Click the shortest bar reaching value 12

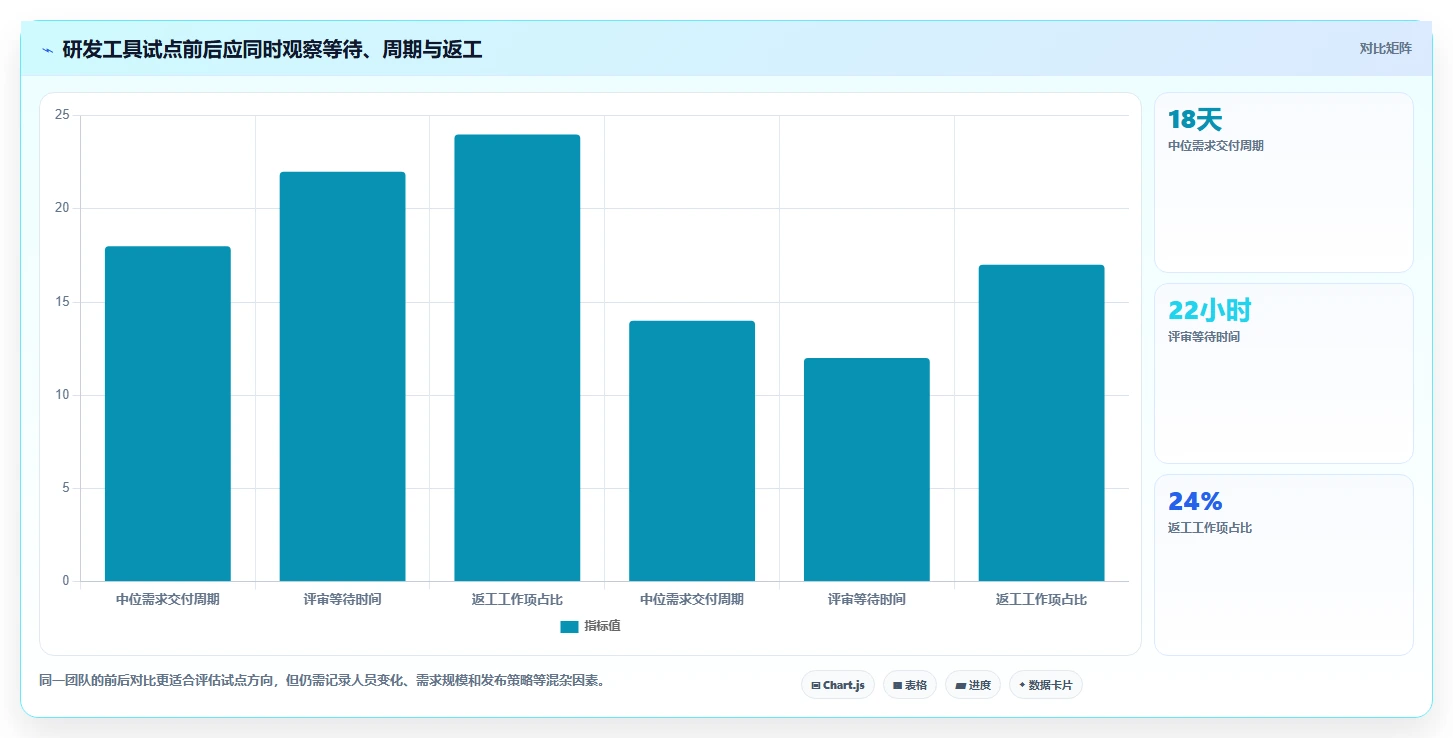867,469
